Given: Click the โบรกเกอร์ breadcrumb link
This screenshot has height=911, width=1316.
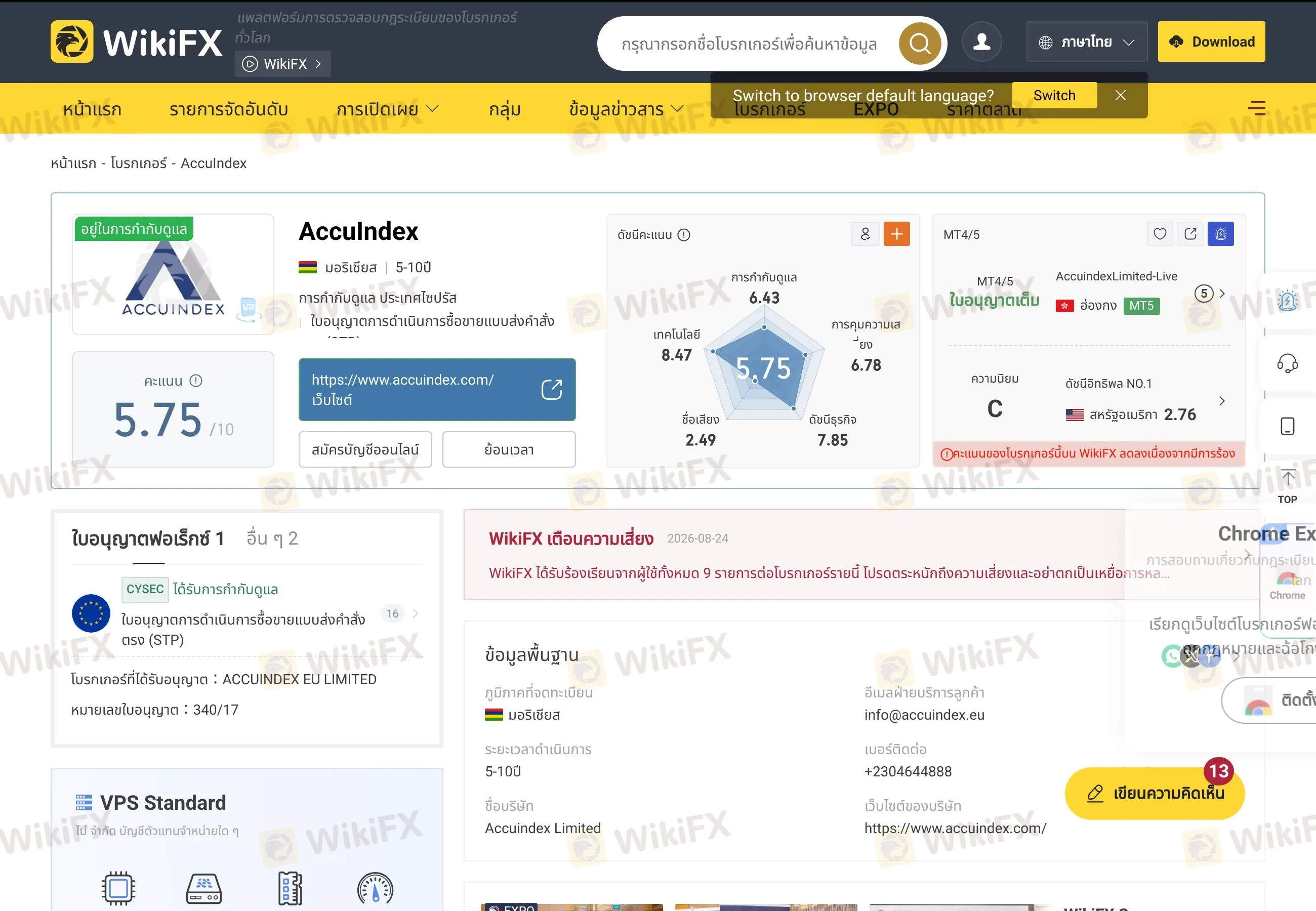Looking at the screenshot, I should pyautogui.click(x=139, y=163).
